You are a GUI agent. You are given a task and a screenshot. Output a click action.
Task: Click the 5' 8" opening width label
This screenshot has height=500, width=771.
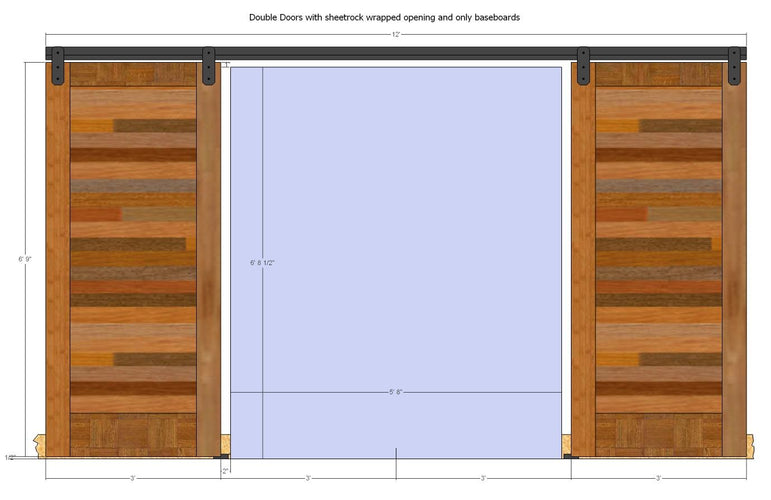click(396, 392)
